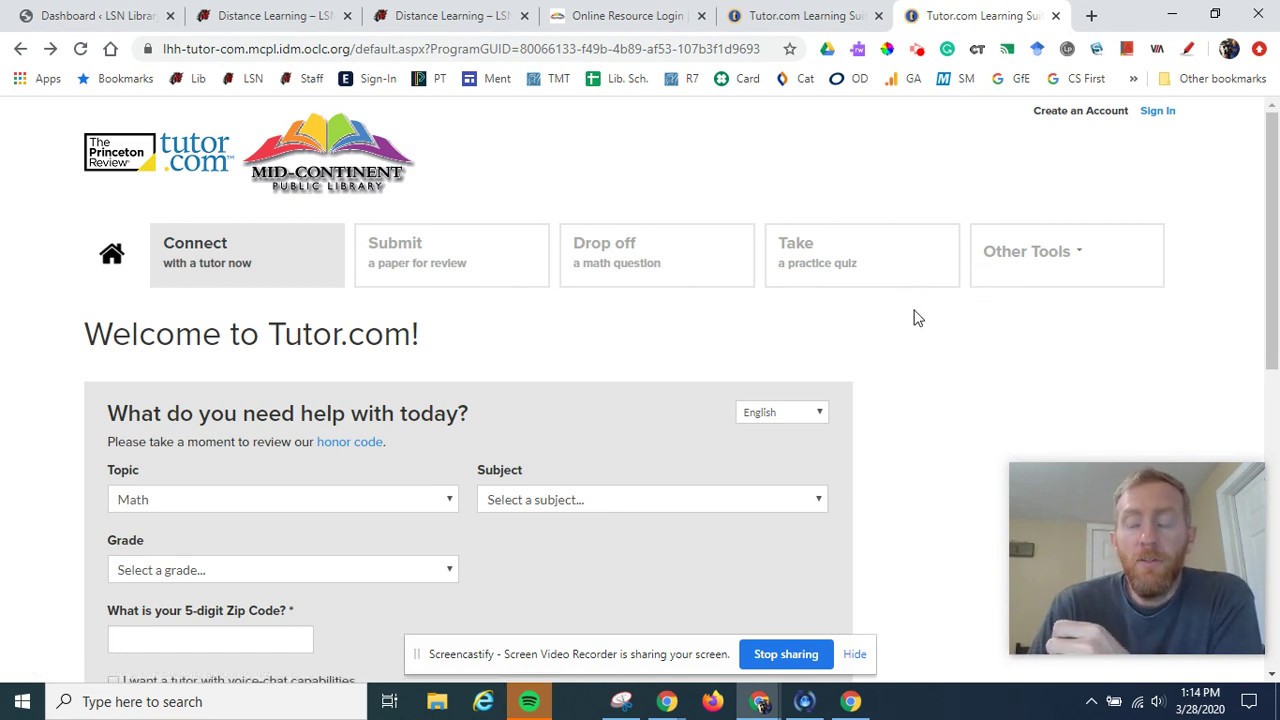Open the browser home page
This screenshot has height=720, width=1280.
coord(110,48)
